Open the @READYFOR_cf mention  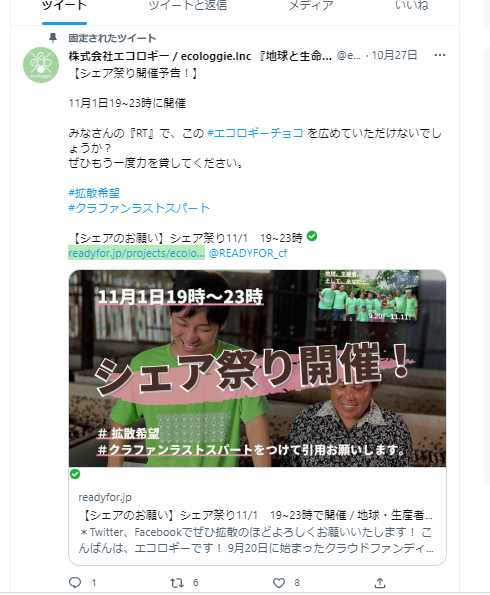pyautogui.click(x=248, y=253)
